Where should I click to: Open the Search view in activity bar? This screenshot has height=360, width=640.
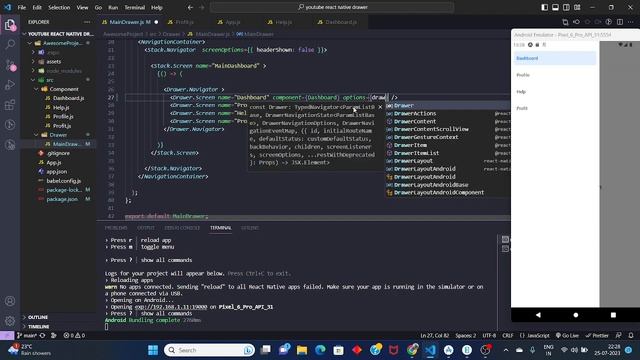[x=10, y=44]
